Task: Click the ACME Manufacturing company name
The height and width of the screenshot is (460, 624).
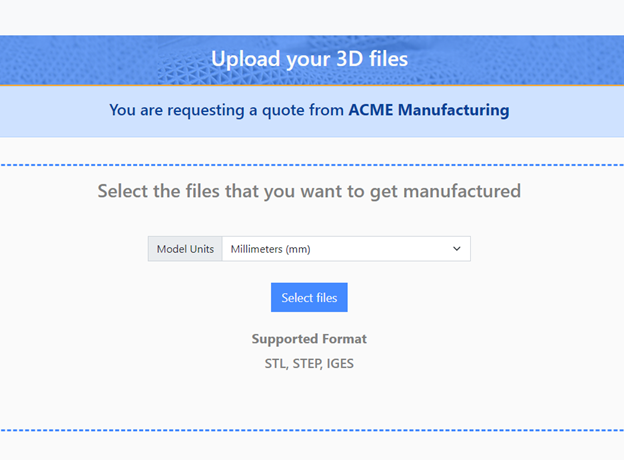Action: click(429, 110)
